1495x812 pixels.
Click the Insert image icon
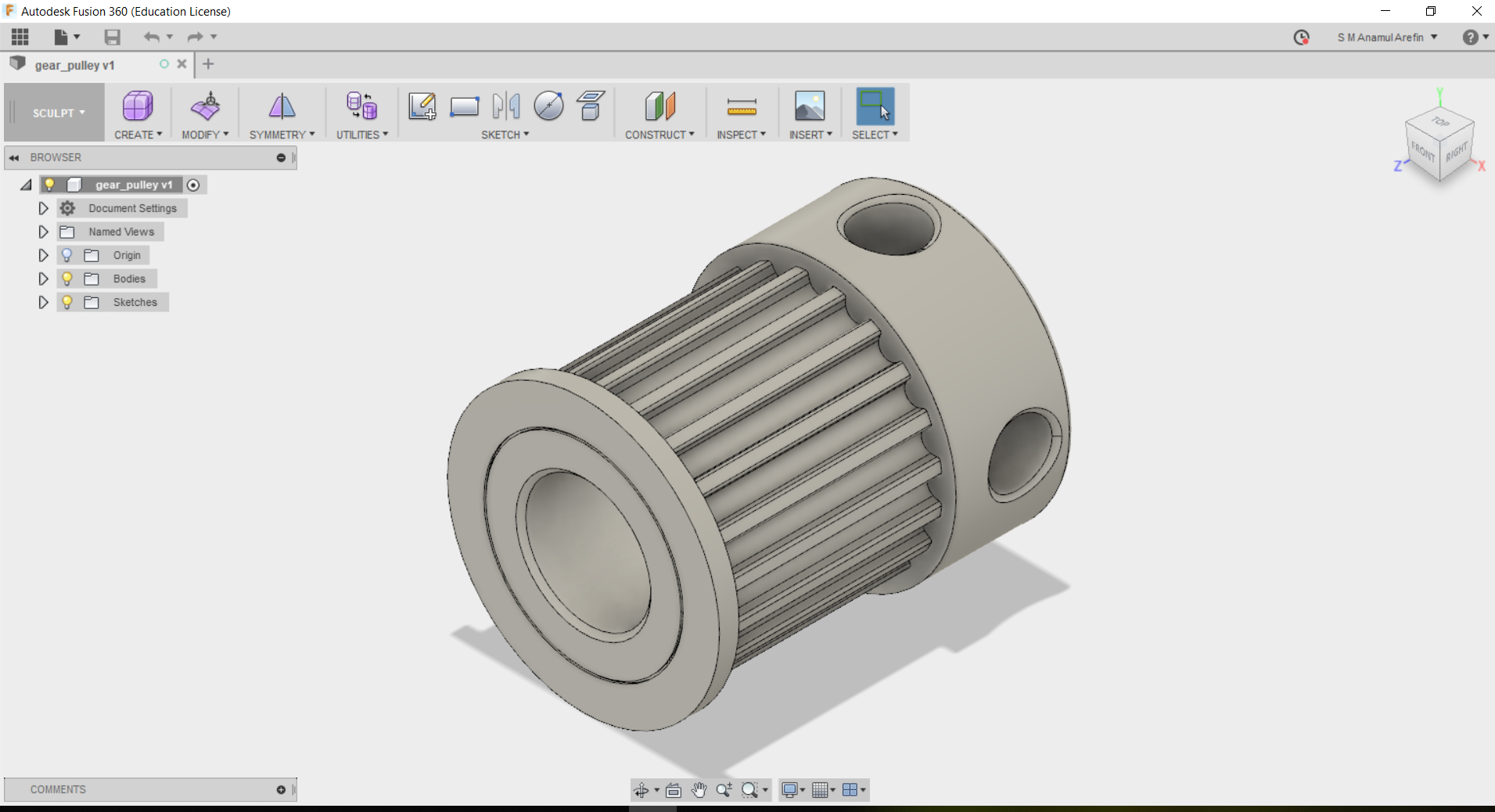809,106
